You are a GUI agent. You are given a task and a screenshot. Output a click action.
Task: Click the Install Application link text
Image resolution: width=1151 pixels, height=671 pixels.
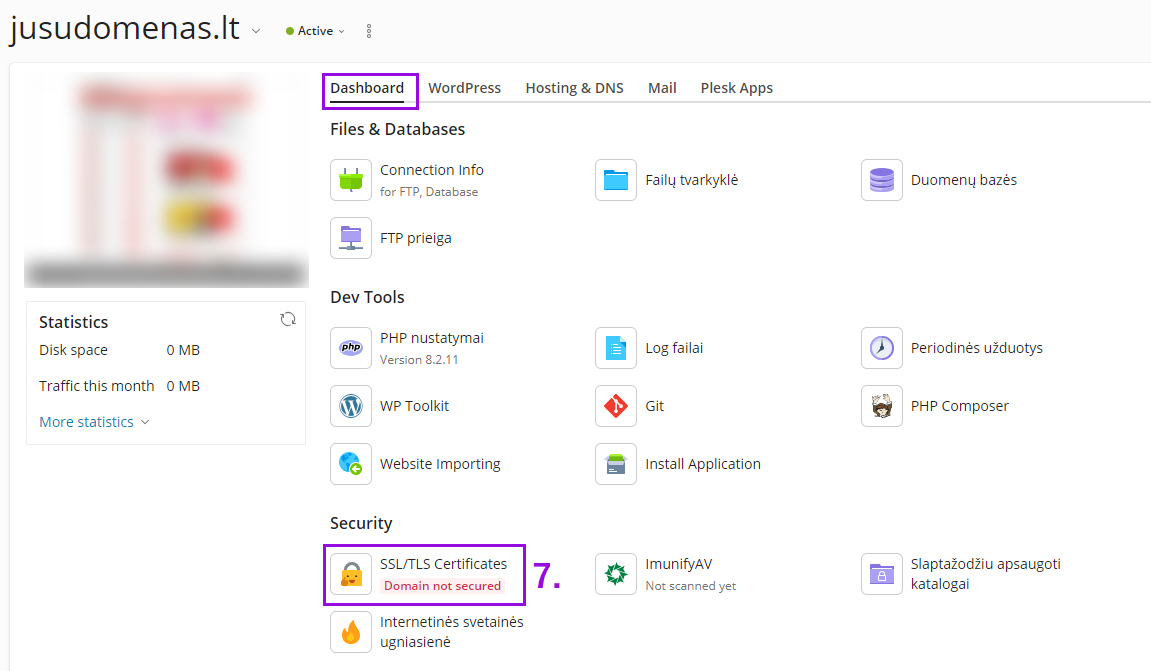click(702, 464)
